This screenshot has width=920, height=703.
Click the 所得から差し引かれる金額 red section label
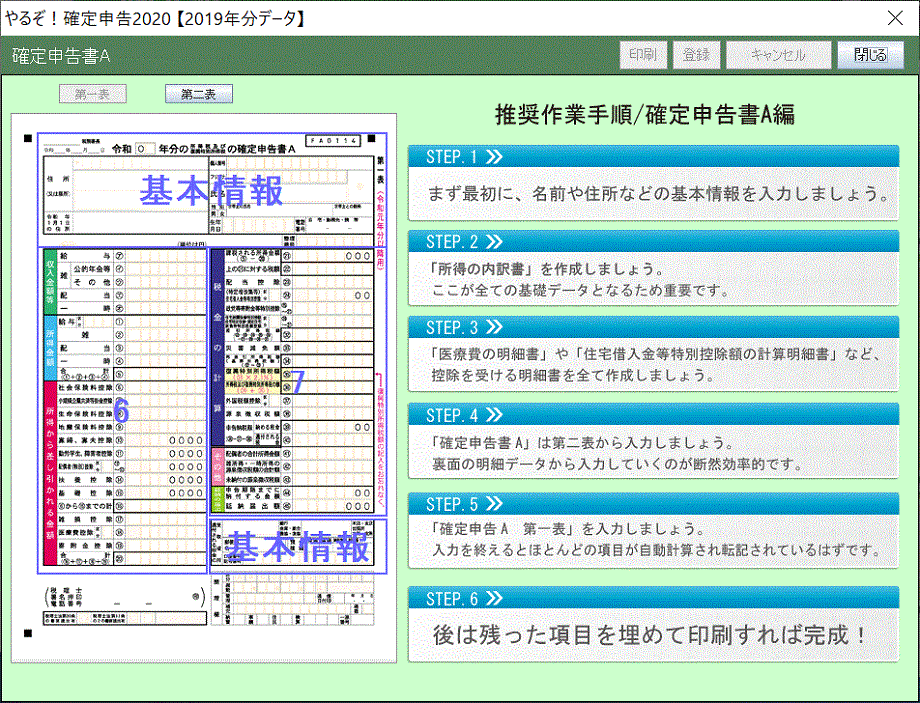(50, 473)
